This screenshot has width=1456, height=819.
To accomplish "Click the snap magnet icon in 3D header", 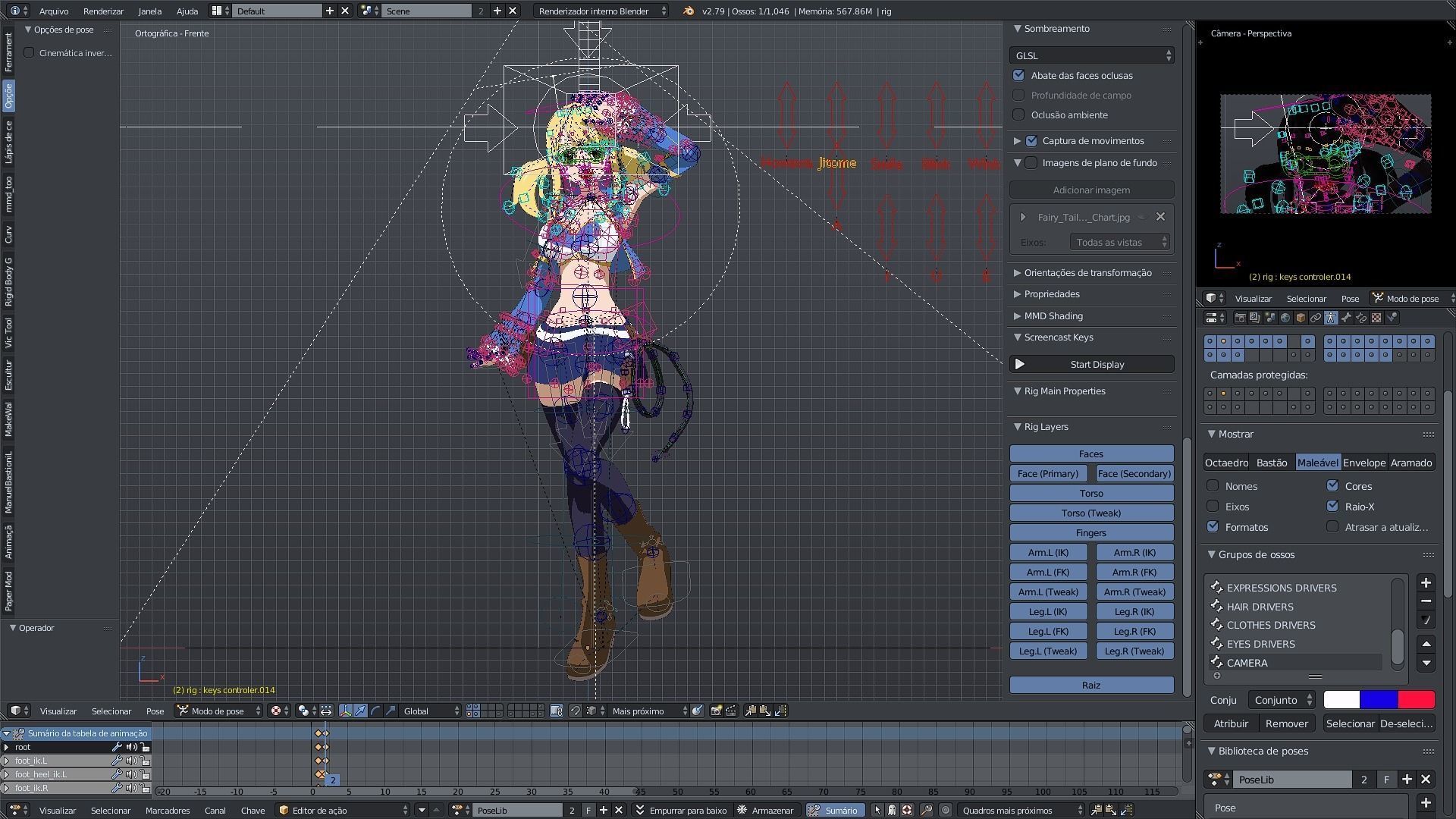I will [576, 711].
